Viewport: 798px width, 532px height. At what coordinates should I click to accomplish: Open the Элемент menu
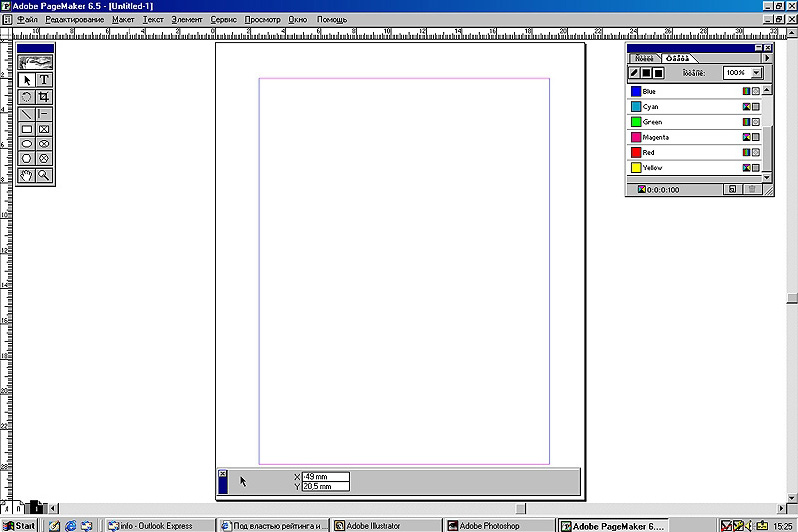186,19
